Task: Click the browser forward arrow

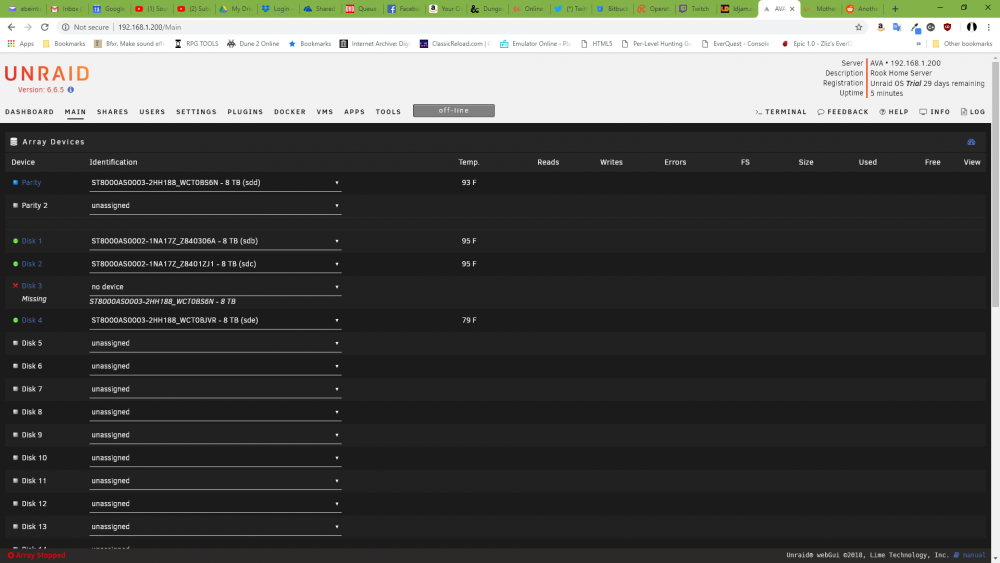Action: tap(28, 27)
